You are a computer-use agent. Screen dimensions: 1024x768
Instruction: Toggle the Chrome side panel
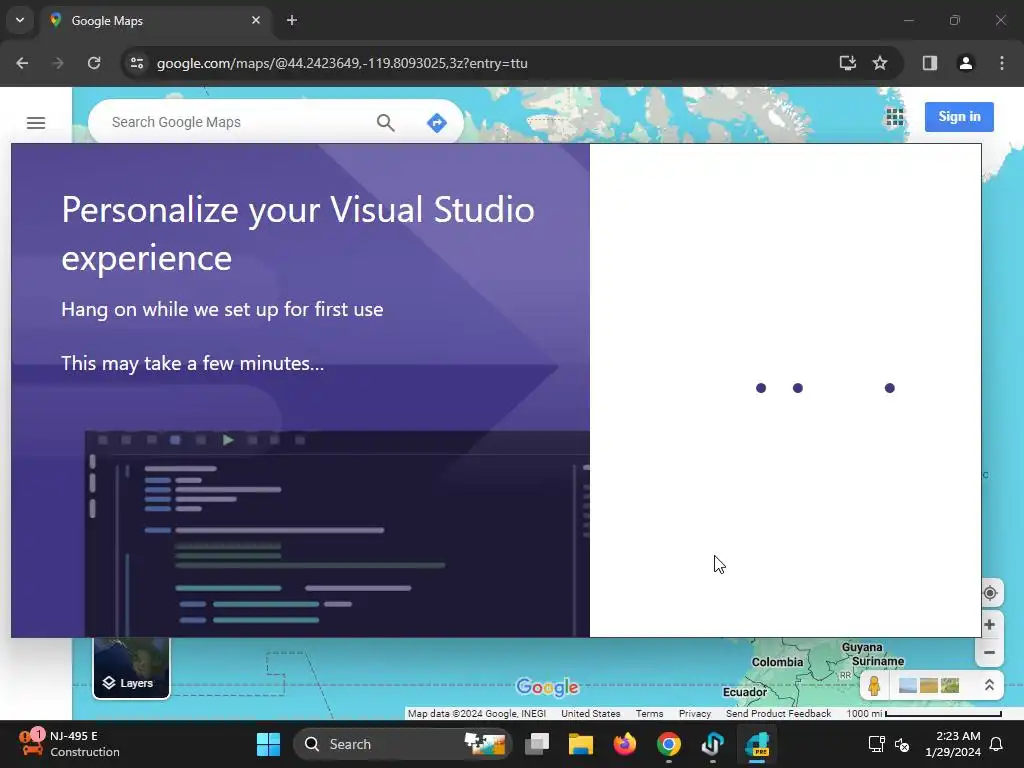929,63
